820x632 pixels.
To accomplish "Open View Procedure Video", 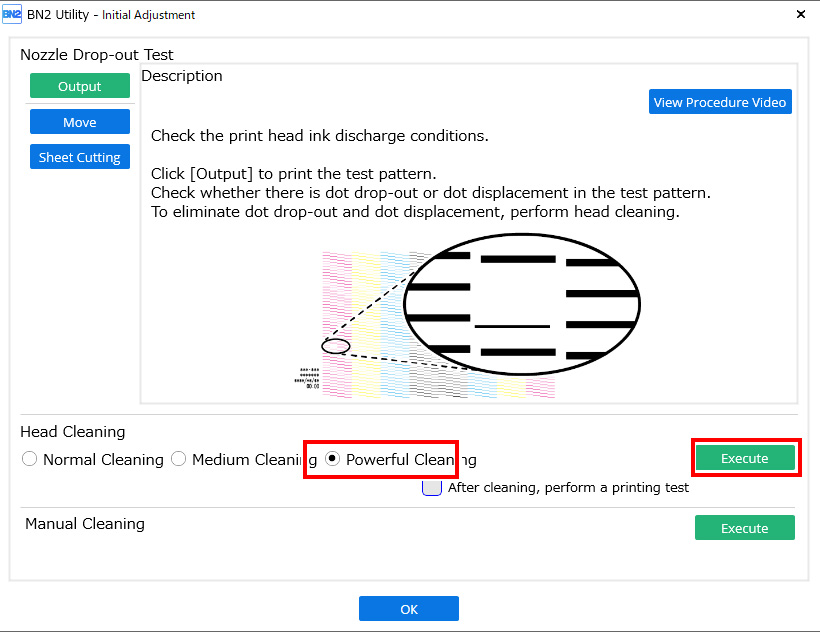I will [x=720, y=102].
